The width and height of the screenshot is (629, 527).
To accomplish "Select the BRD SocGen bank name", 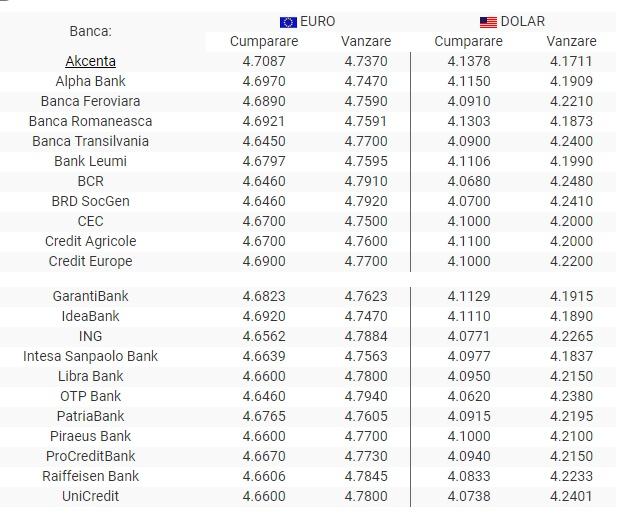I will [90, 201].
